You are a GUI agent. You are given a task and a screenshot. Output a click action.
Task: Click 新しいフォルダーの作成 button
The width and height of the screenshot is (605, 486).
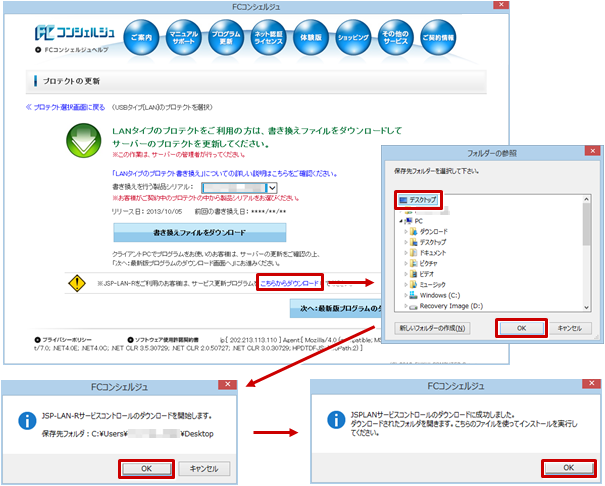click(x=435, y=327)
